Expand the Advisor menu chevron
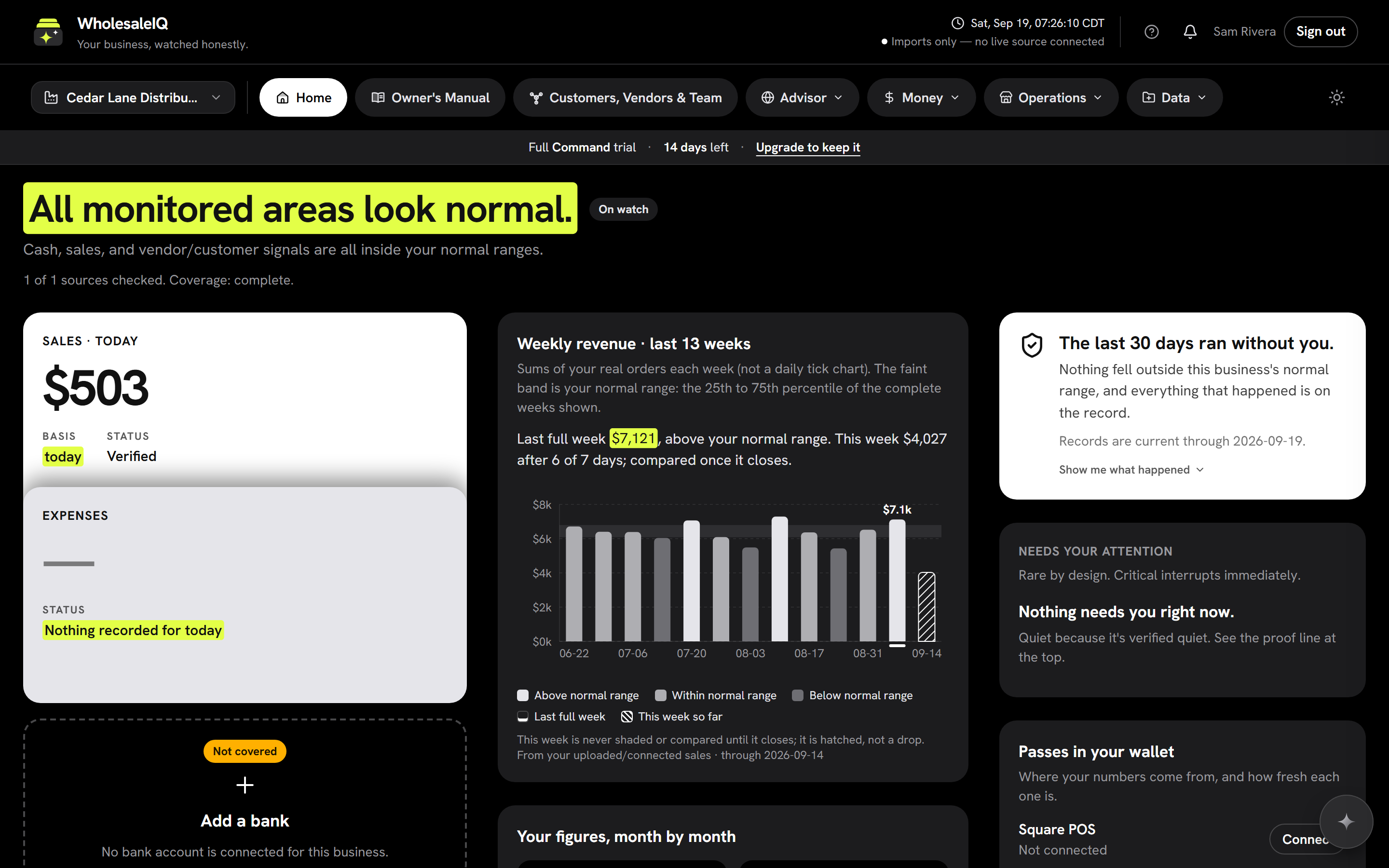The width and height of the screenshot is (1389, 868). (838, 97)
